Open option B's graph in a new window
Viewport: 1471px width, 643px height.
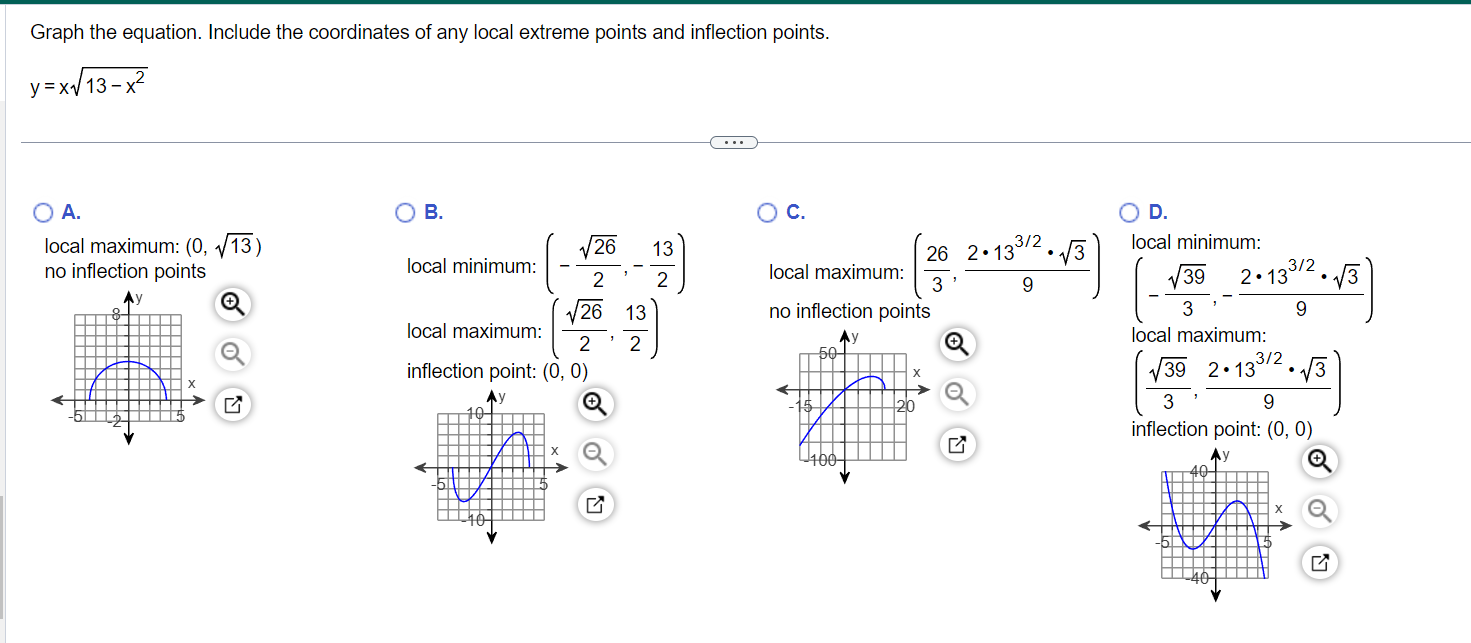[x=595, y=505]
